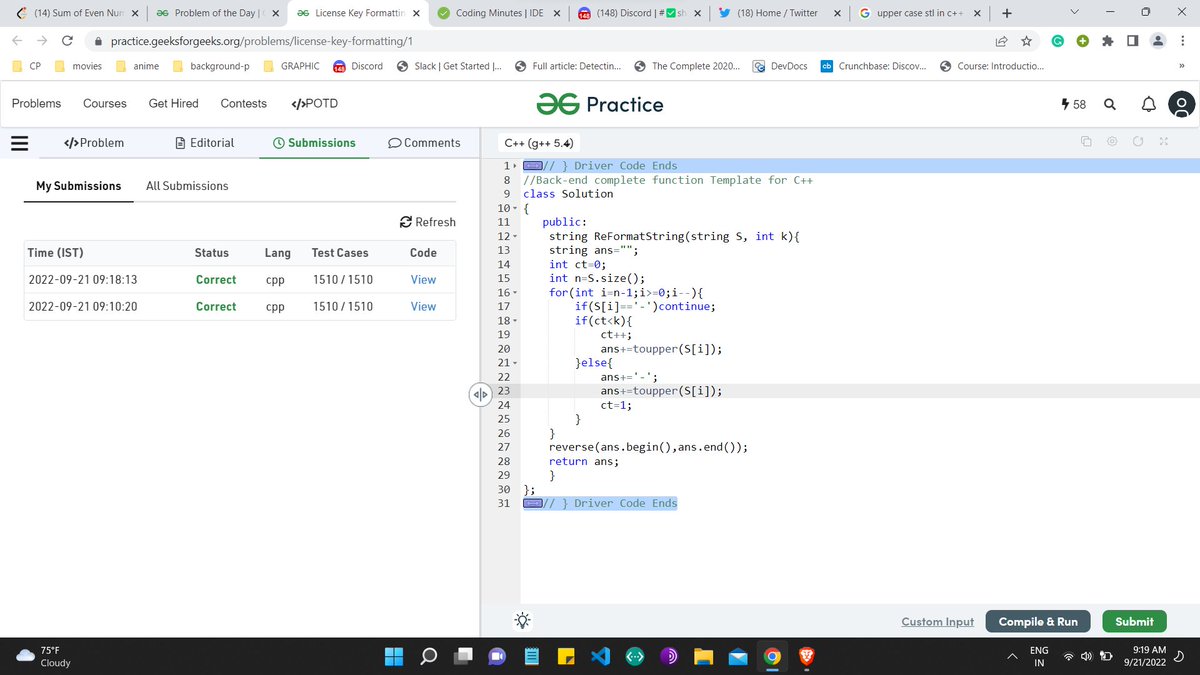The width and height of the screenshot is (1200, 675).
Task: Open a new browser tab with plus button
Action: point(1006,13)
